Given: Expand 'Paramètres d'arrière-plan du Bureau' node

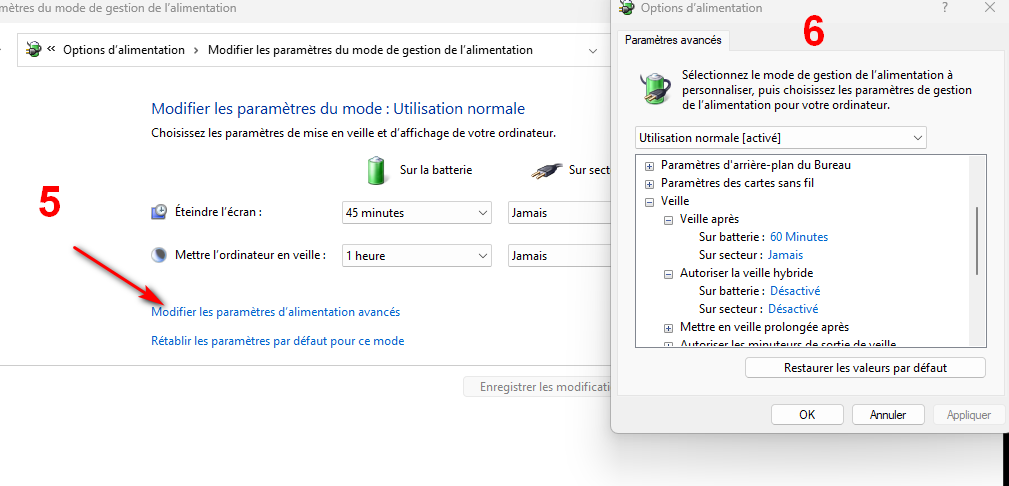Looking at the screenshot, I should click(x=649, y=165).
